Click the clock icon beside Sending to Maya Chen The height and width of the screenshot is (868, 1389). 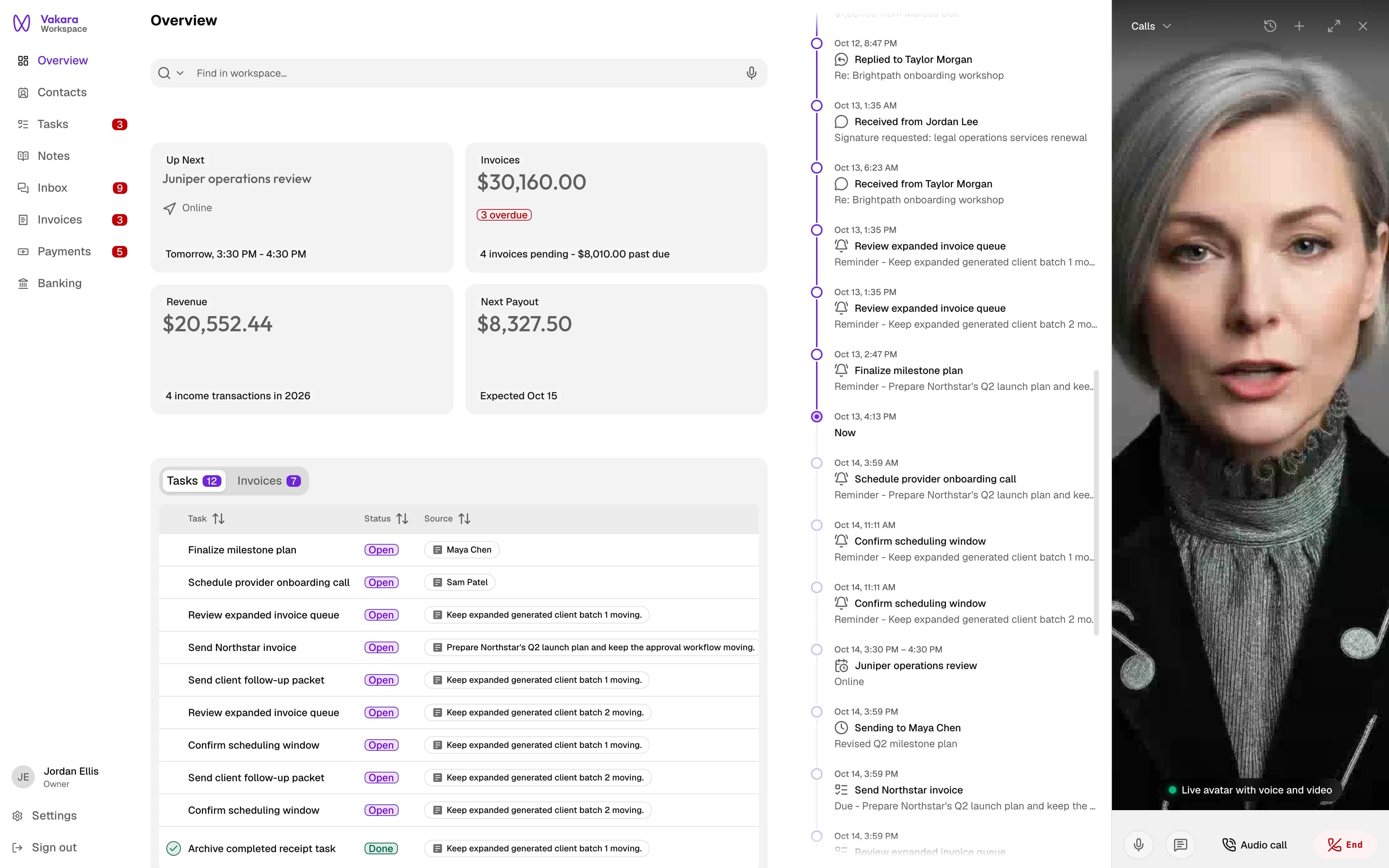point(841,727)
